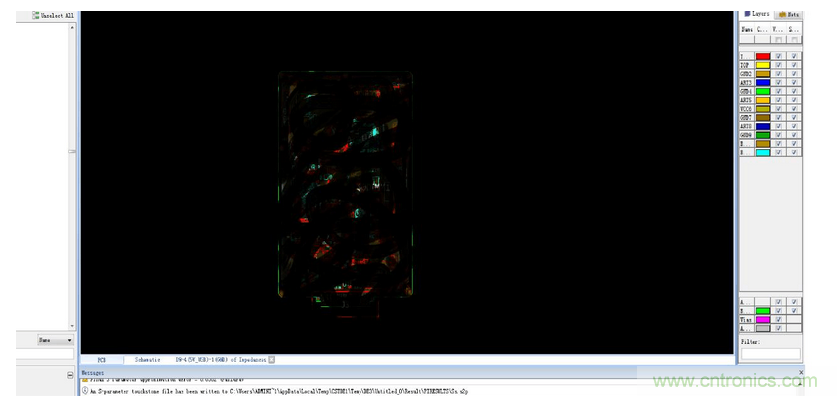
Task: Click the Nets tab icon
Action: point(782,15)
